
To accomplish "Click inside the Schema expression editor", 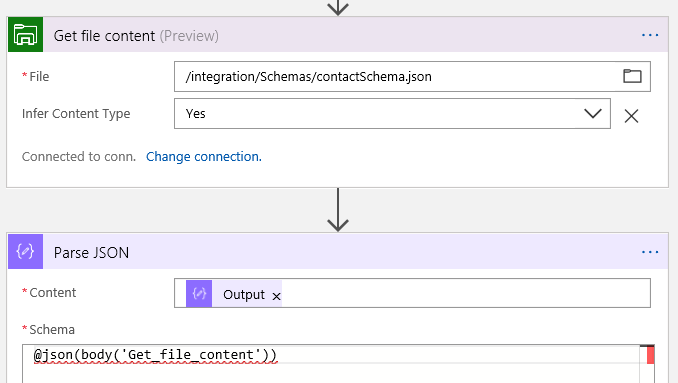I will [331, 364].
